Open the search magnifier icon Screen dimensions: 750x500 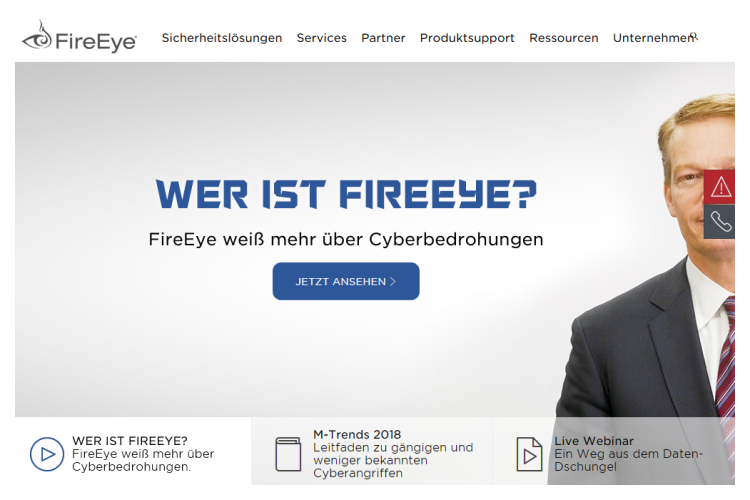coord(695,36)
